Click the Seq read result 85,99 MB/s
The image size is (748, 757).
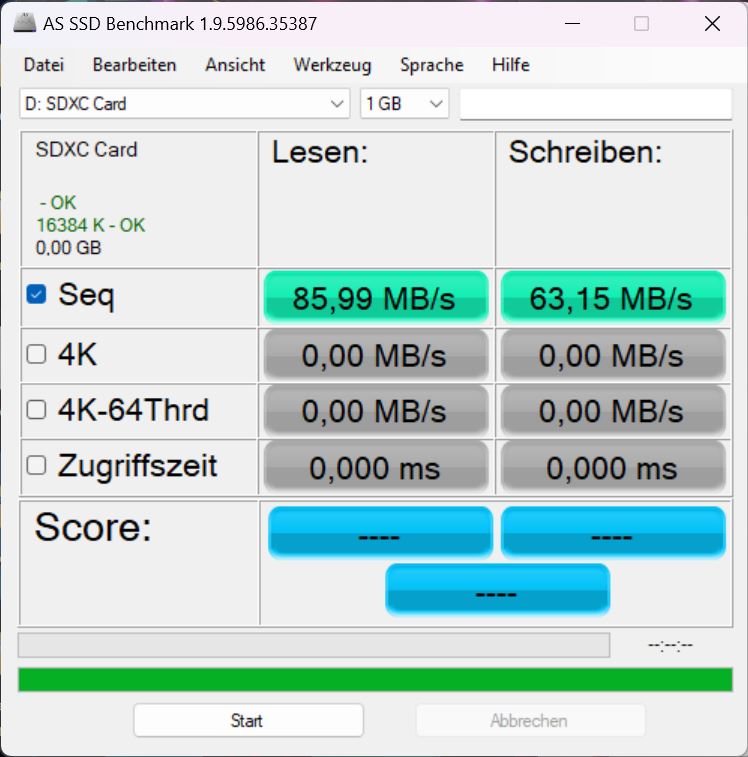[376, 297]
